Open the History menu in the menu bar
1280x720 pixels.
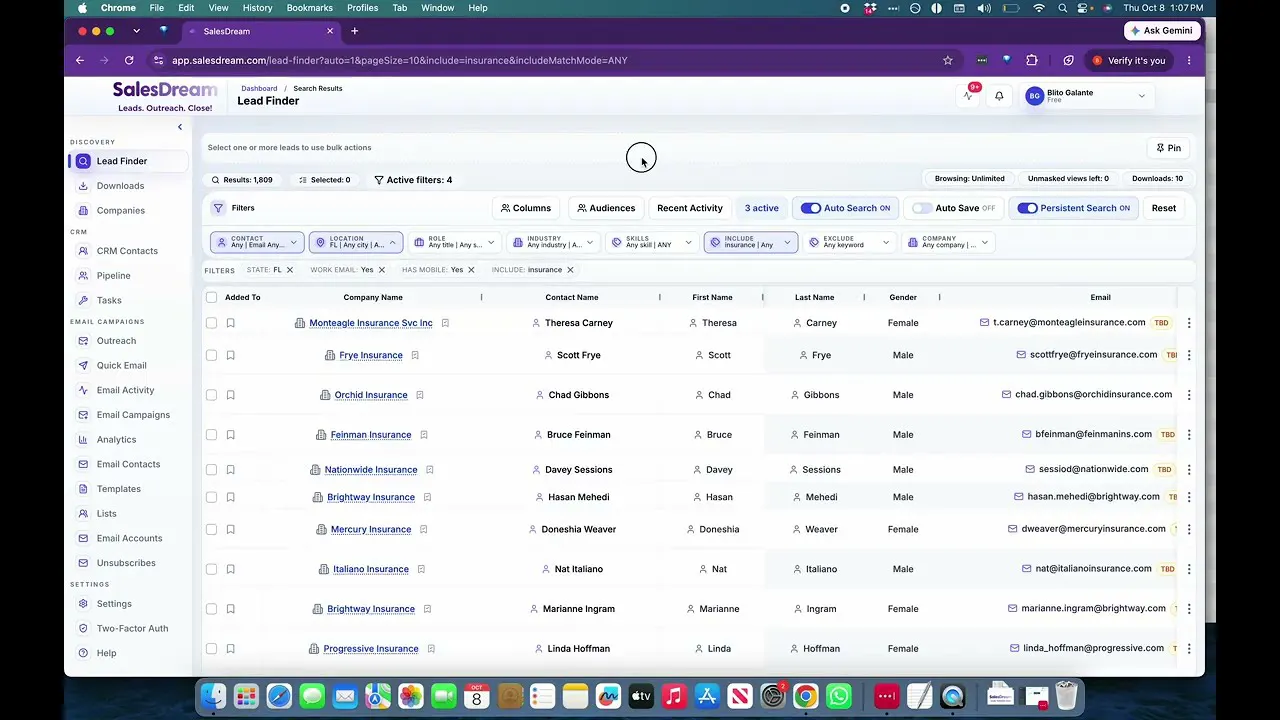point(257,8)
